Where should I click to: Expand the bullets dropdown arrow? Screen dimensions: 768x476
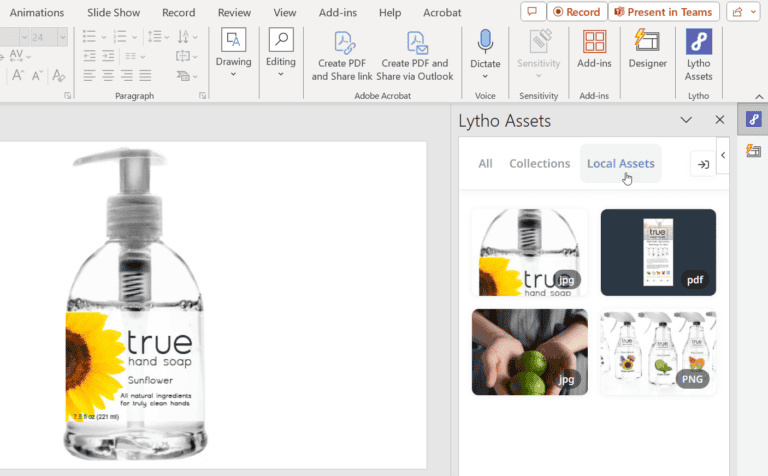103,37
